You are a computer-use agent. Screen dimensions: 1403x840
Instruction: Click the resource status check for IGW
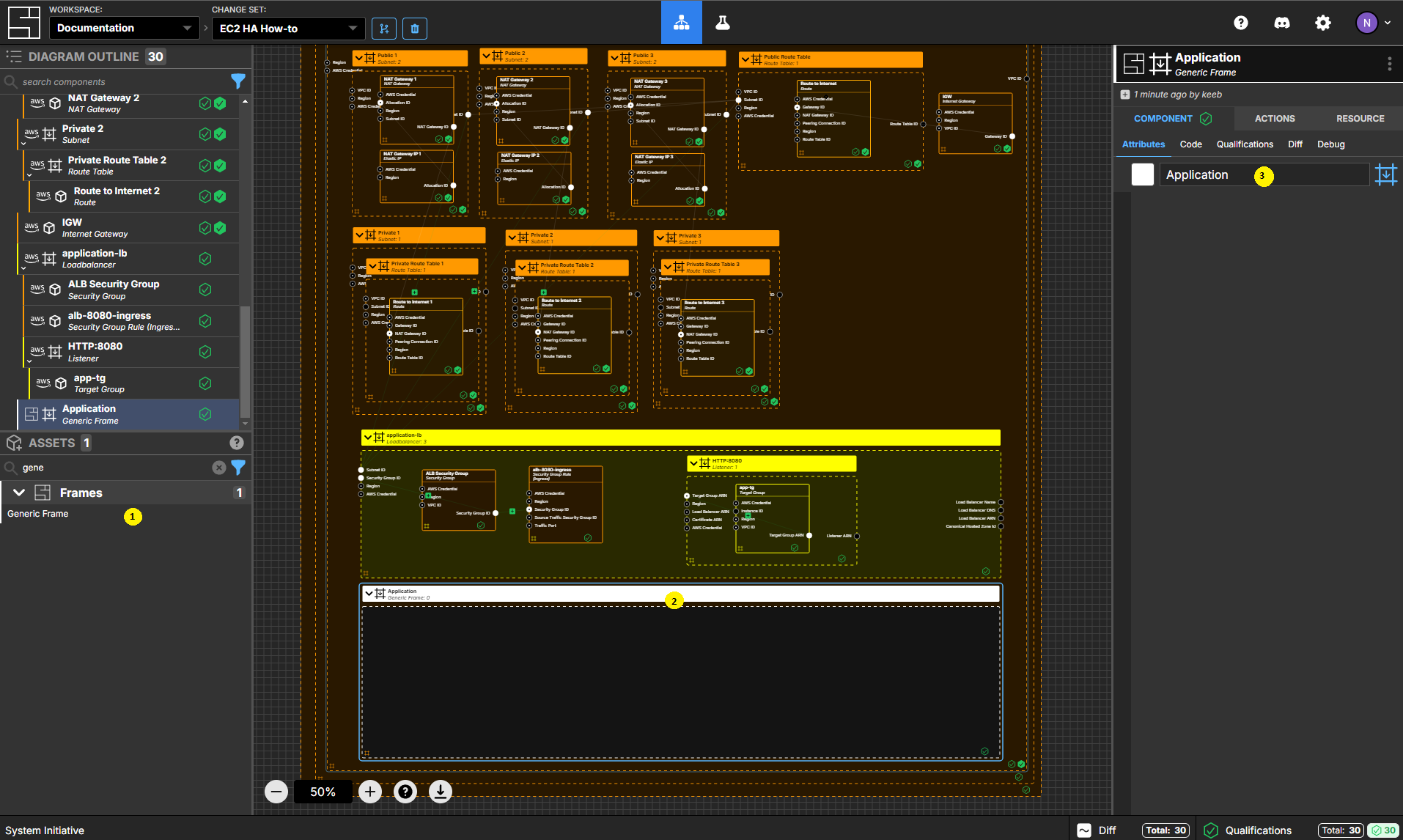220,228
